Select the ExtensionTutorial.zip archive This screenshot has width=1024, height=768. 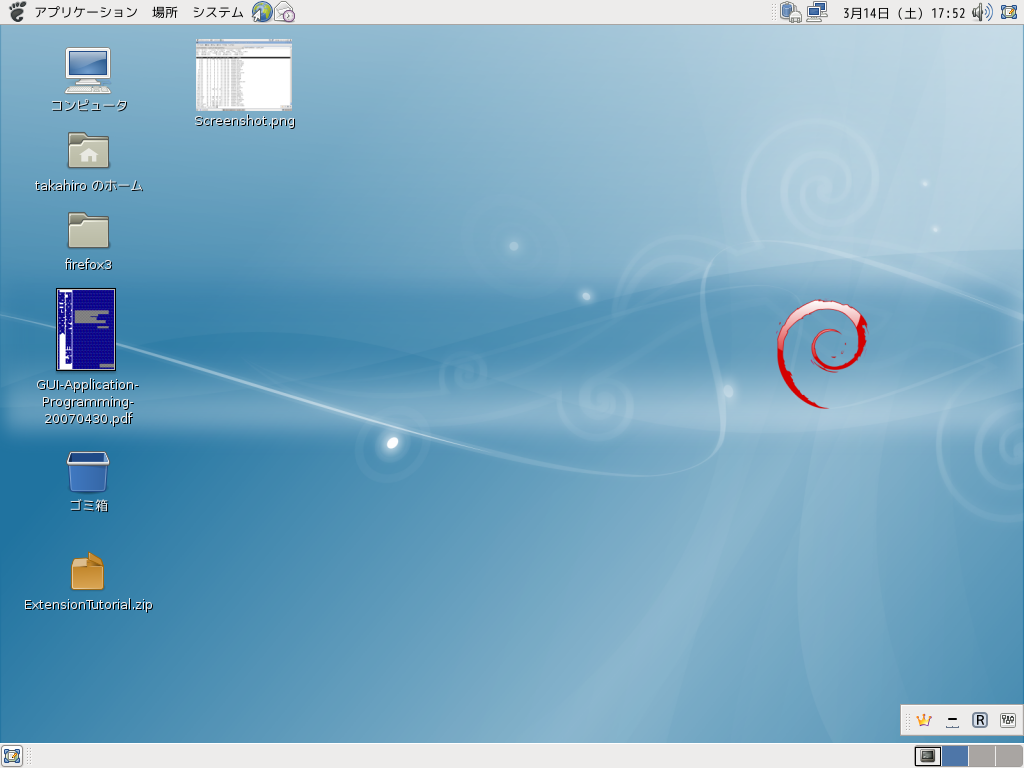[88, 572]
